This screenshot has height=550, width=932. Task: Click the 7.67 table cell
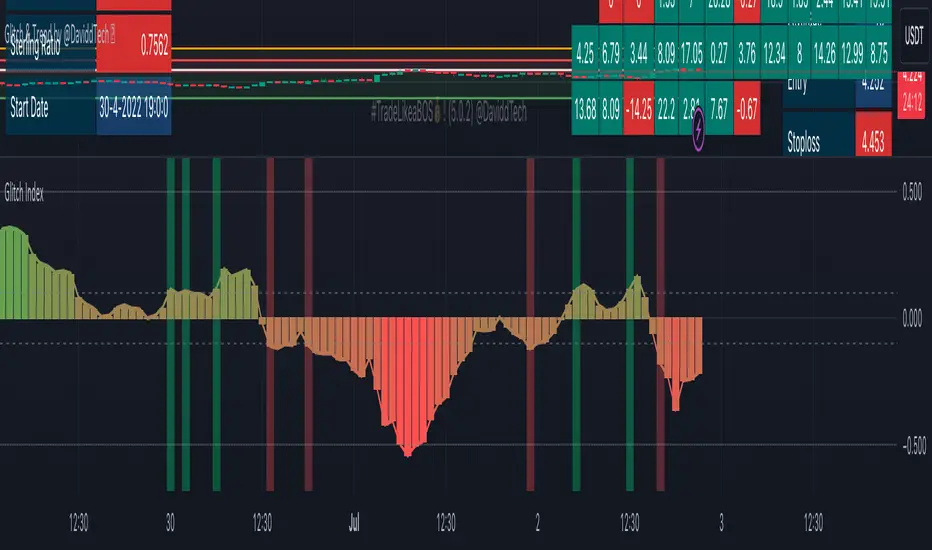[x=719, y=109]
